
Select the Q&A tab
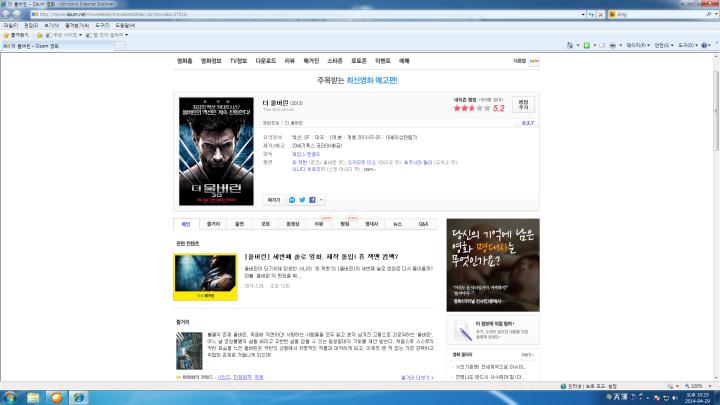click(423, 224)
